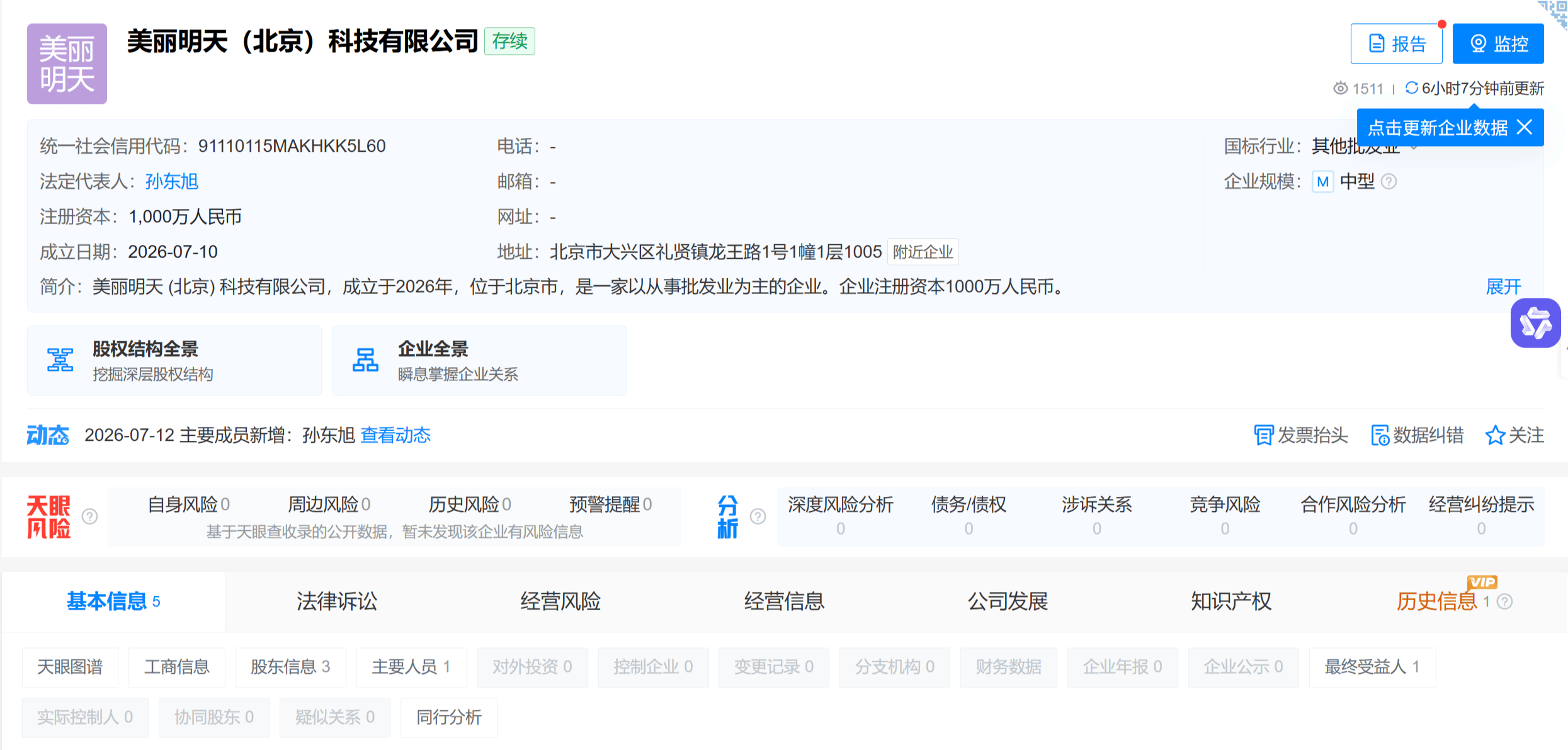Open 竞争风险 analysis
This screenshot has height=750, width=1568.
(x=1225, y=516)
